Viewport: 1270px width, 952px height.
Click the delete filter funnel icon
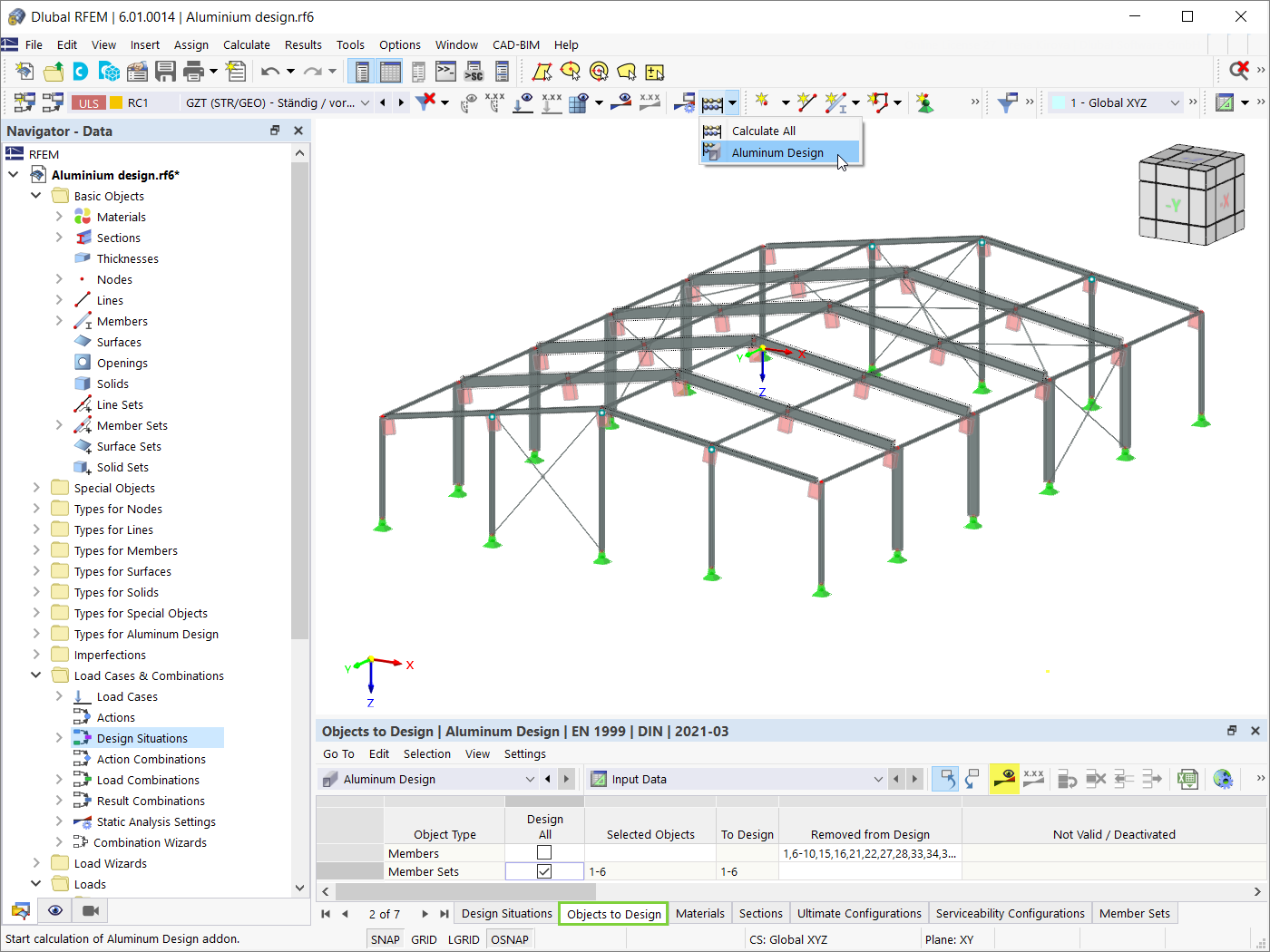tap(425, 102)
